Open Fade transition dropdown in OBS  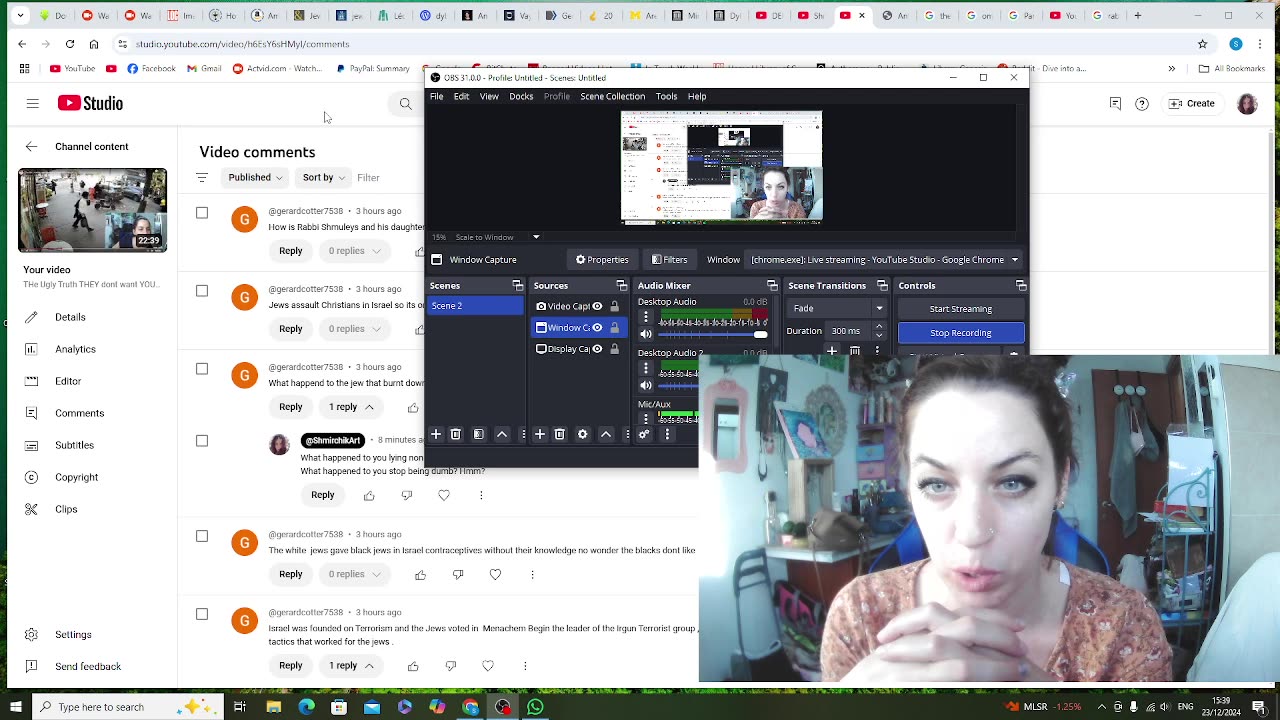tap(837, 308)
